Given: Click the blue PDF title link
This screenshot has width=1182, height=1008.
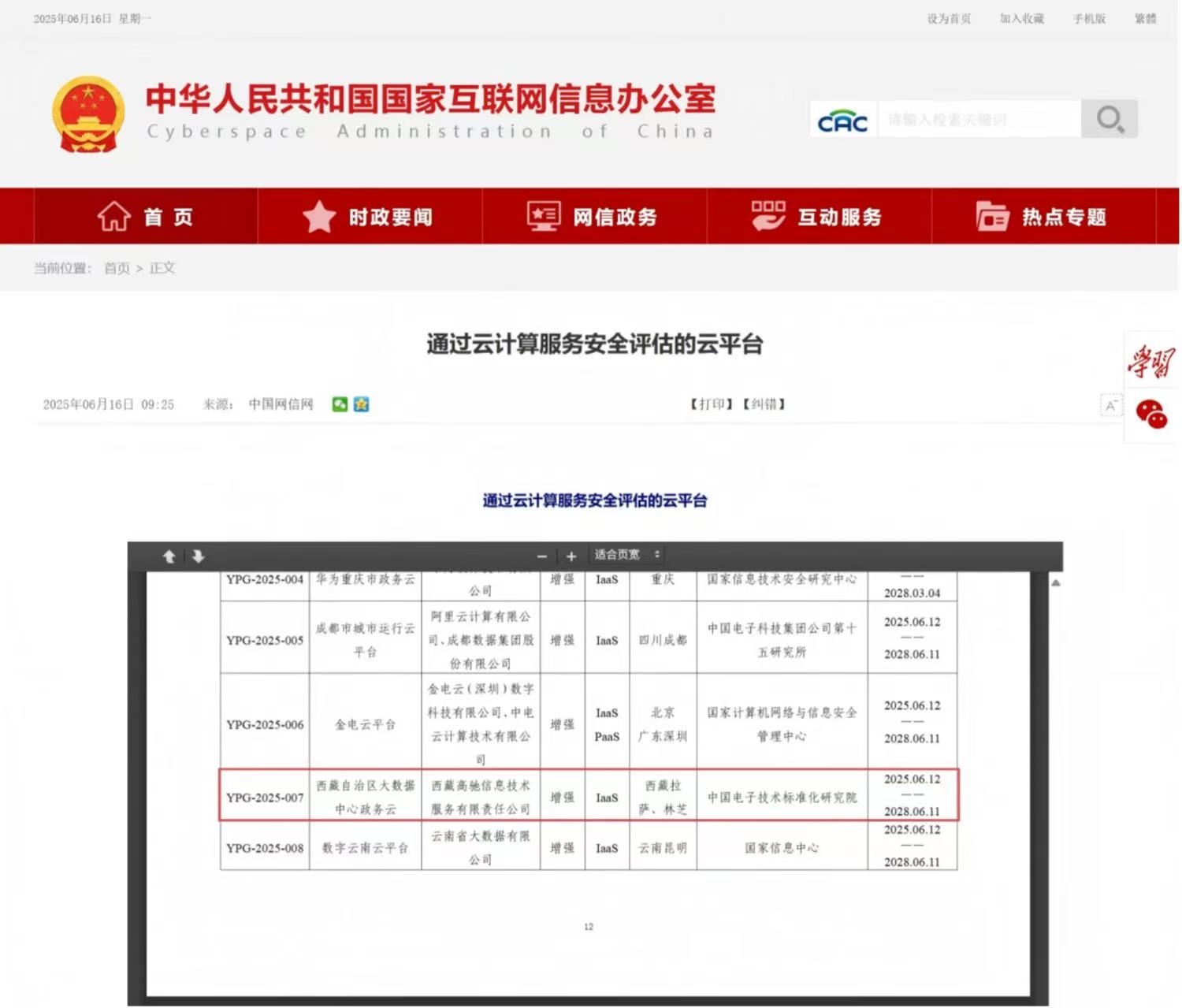Looking at the screenshot, I should tap(595, 500).
